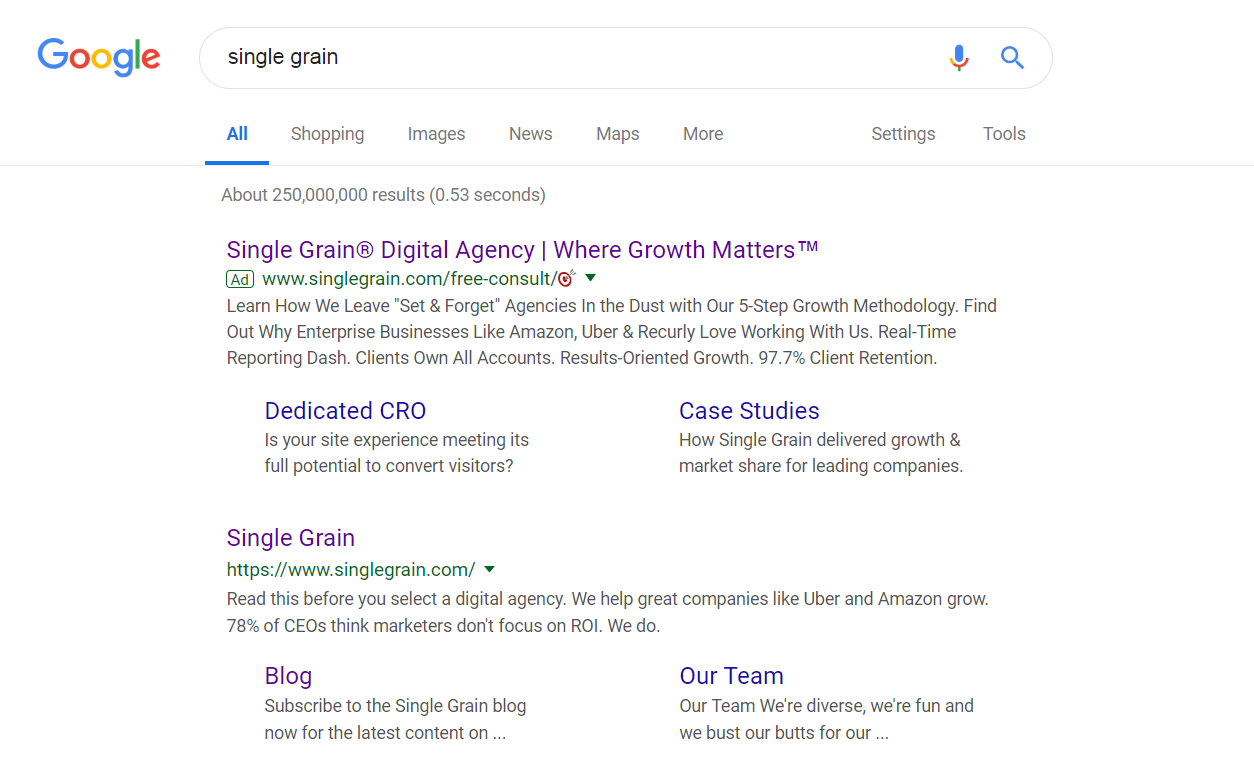Click the text 'How Single Grain delivered growth &'
Image resolution: width=1254 pixels, height=762 pixels.
pyautogui.click(x=819, y=440)
